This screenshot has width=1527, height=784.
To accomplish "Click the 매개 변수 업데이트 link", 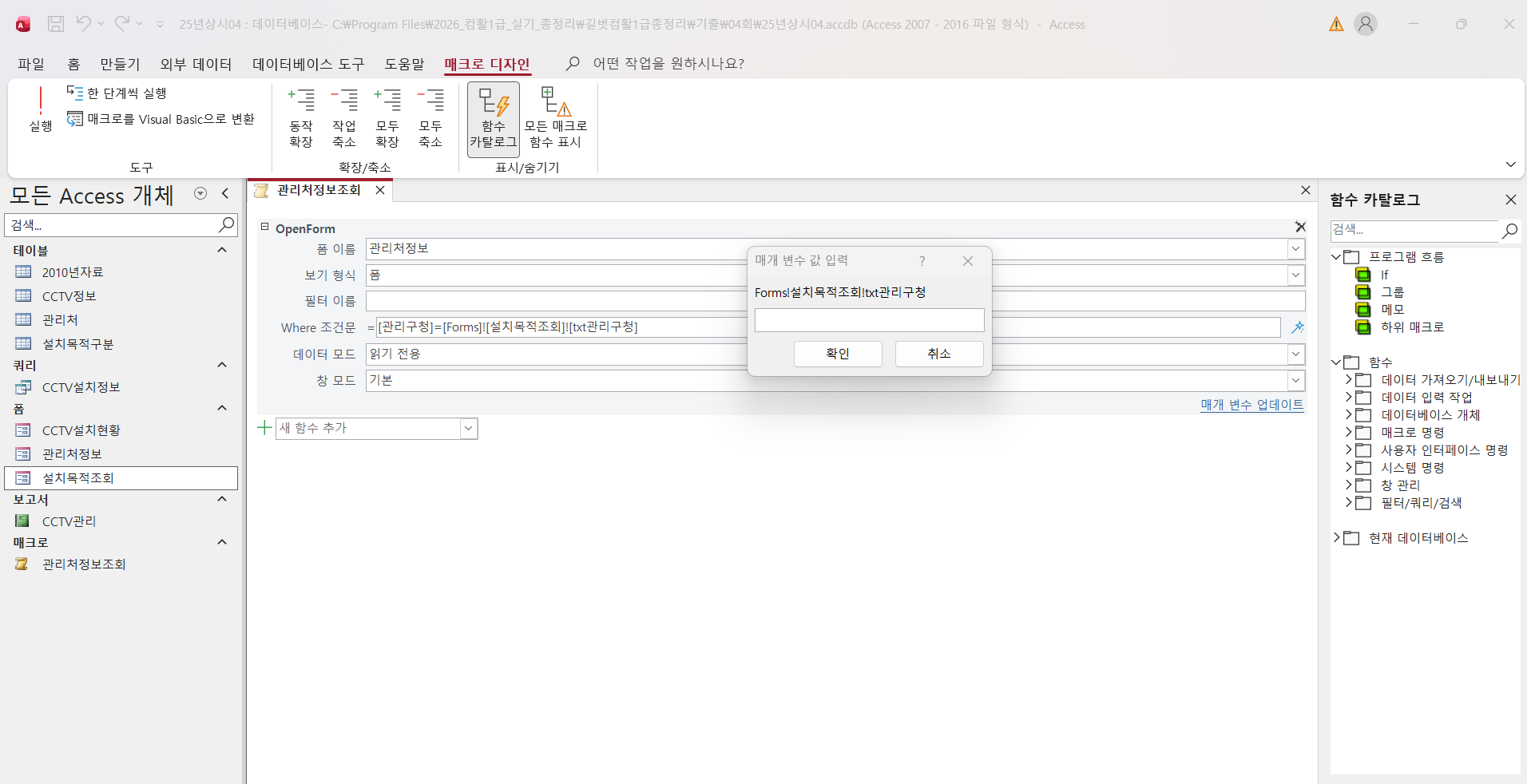I will (x=1251, y=405).
